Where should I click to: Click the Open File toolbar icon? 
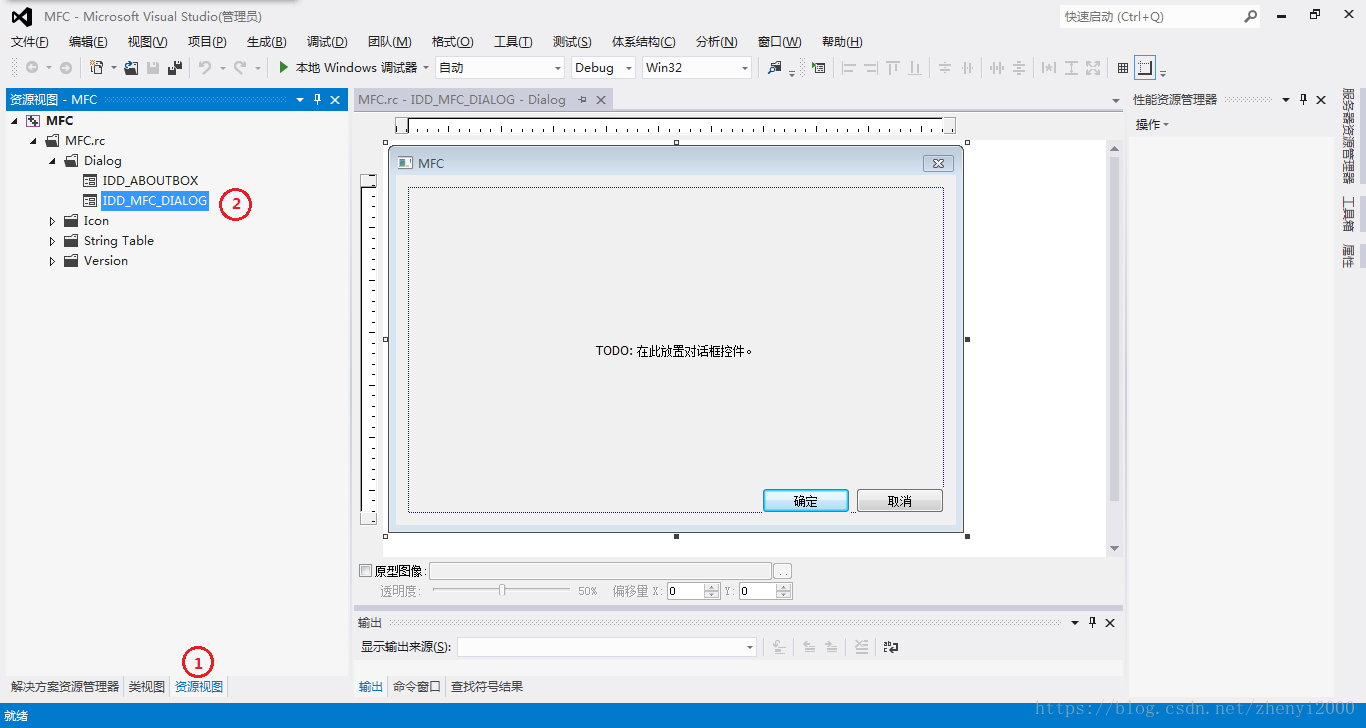(x=131, y=68)
